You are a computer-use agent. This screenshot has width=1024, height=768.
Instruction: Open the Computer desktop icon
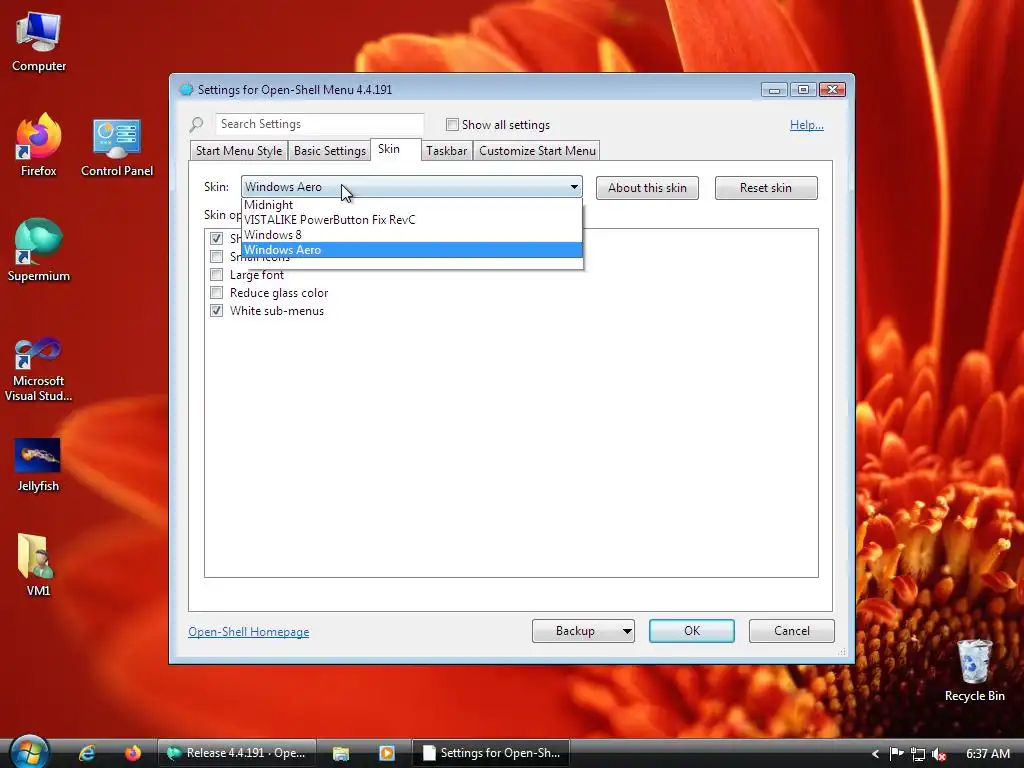(x=39, y=42)
